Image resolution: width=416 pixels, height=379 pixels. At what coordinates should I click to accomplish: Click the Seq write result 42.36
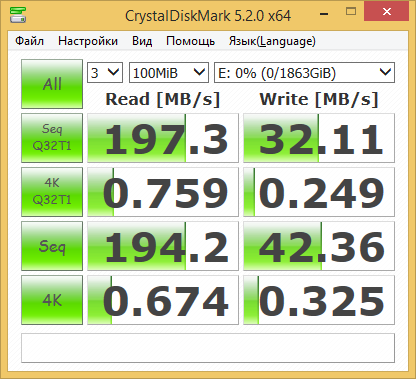coord(319,246)
